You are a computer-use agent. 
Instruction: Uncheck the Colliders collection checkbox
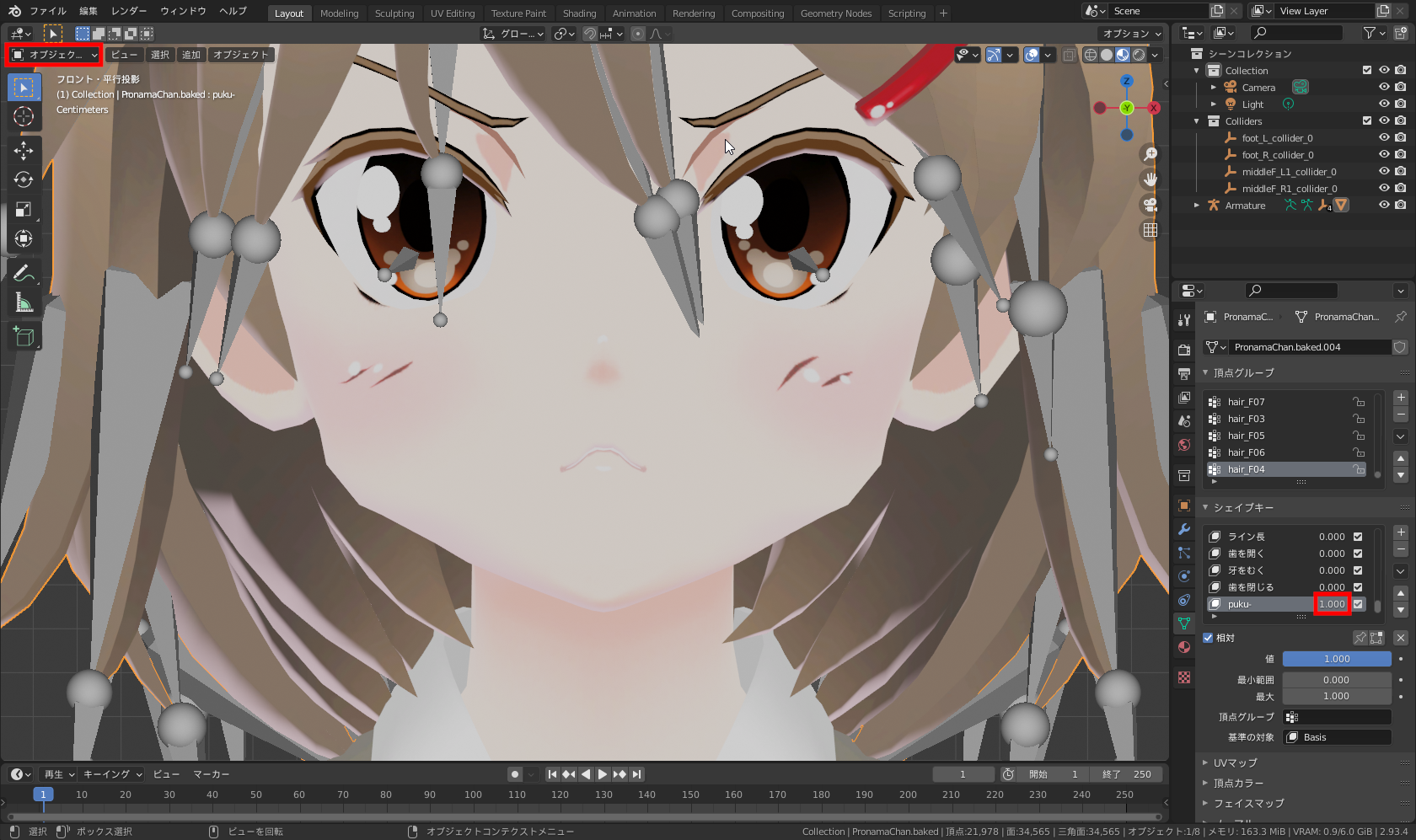pyautogui.click(x=1367, y=120)
